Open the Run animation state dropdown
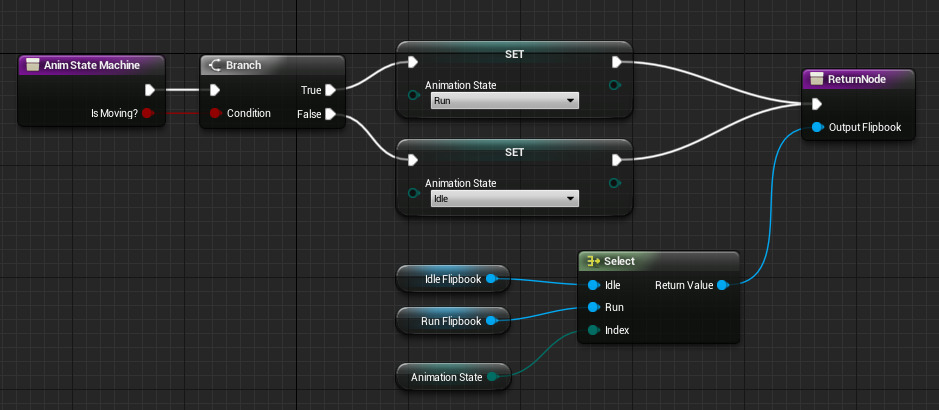The image size is (939, 410). [504, 101]
